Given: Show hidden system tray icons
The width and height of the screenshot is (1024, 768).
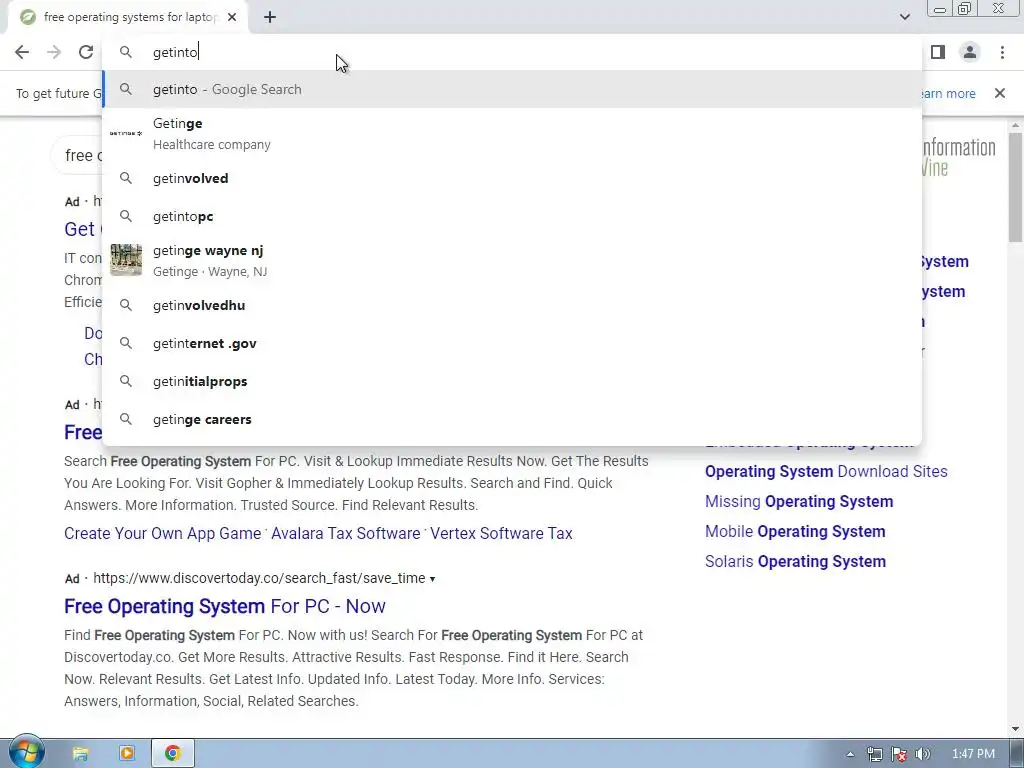Looking at the screenshot, I should 850,754.
